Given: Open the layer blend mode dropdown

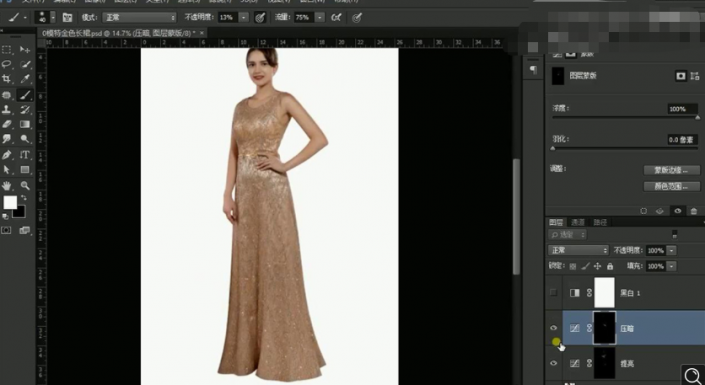Looking at the screenshot, I should click(578, 250).
